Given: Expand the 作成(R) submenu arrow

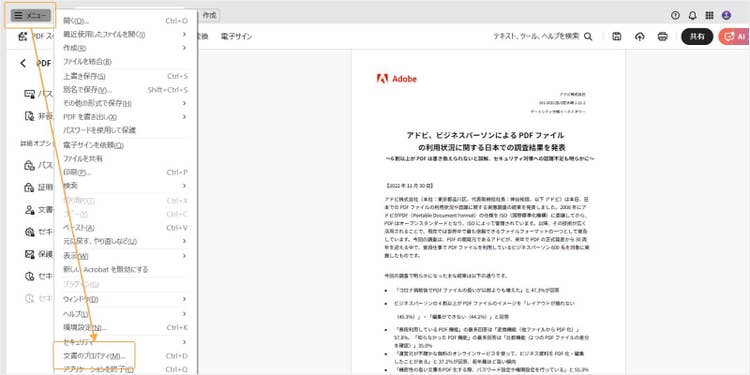Looking at the screenshot, I should [x=185, y=48].
